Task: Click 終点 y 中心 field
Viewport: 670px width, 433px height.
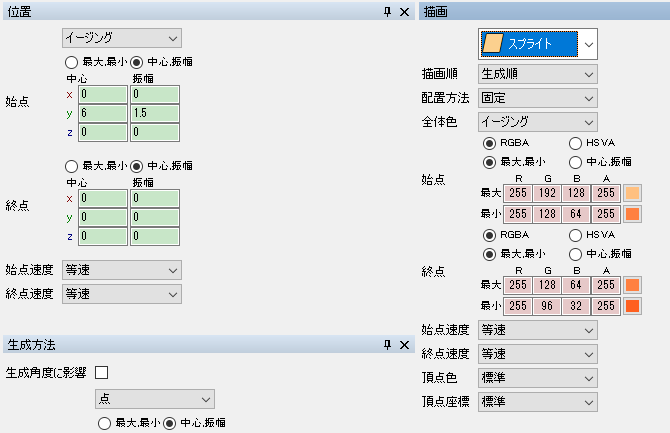Action: tap(103, 217)
